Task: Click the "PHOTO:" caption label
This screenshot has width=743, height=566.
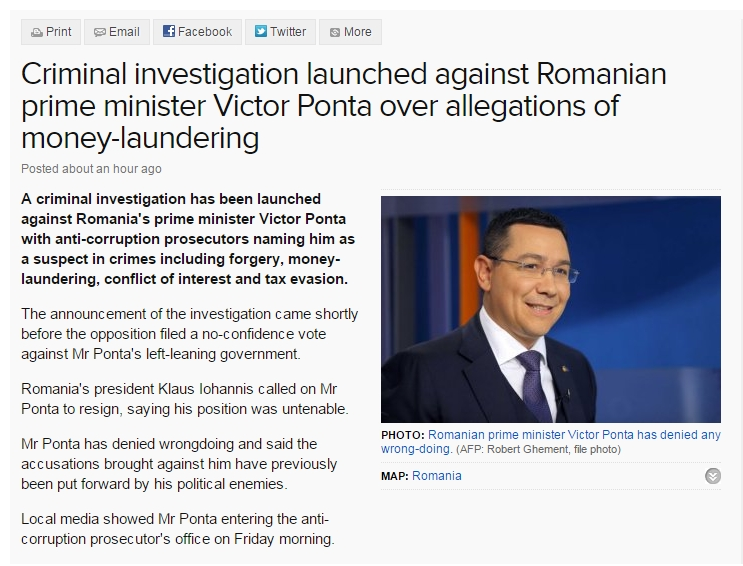Action: [x=403, y=436]
